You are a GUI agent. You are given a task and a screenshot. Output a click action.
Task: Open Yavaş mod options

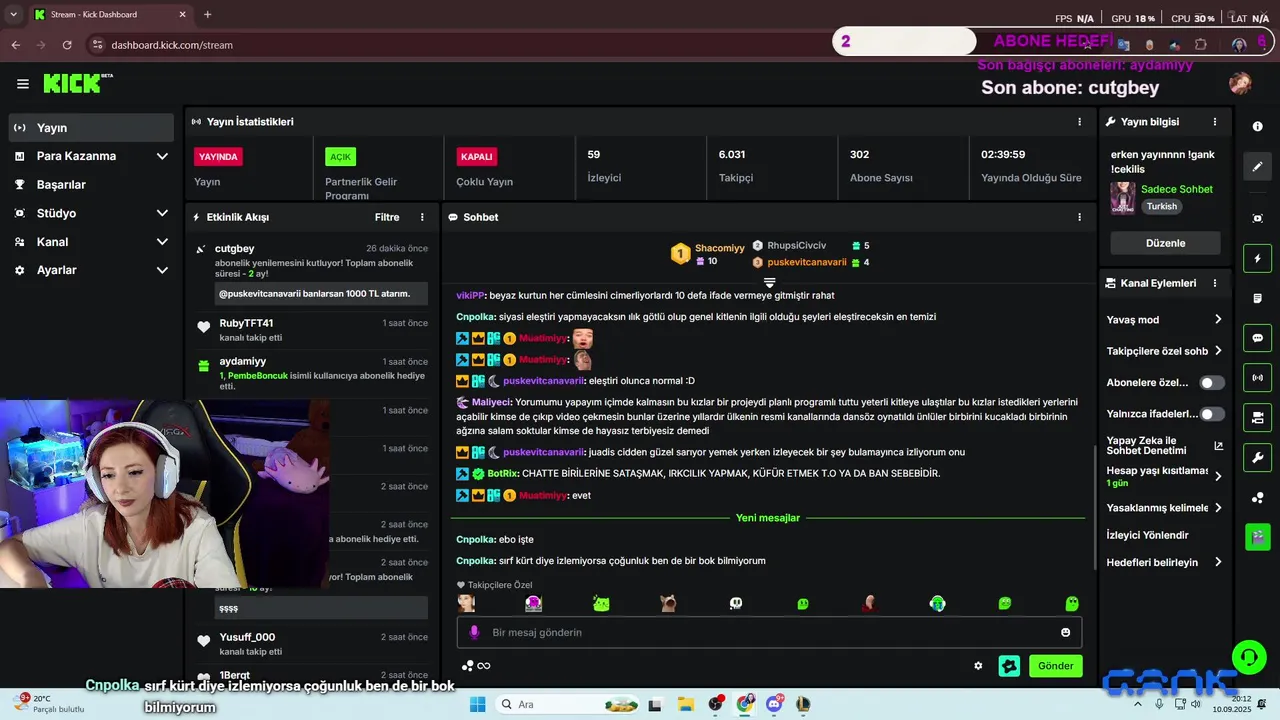tap(1165, 320)
